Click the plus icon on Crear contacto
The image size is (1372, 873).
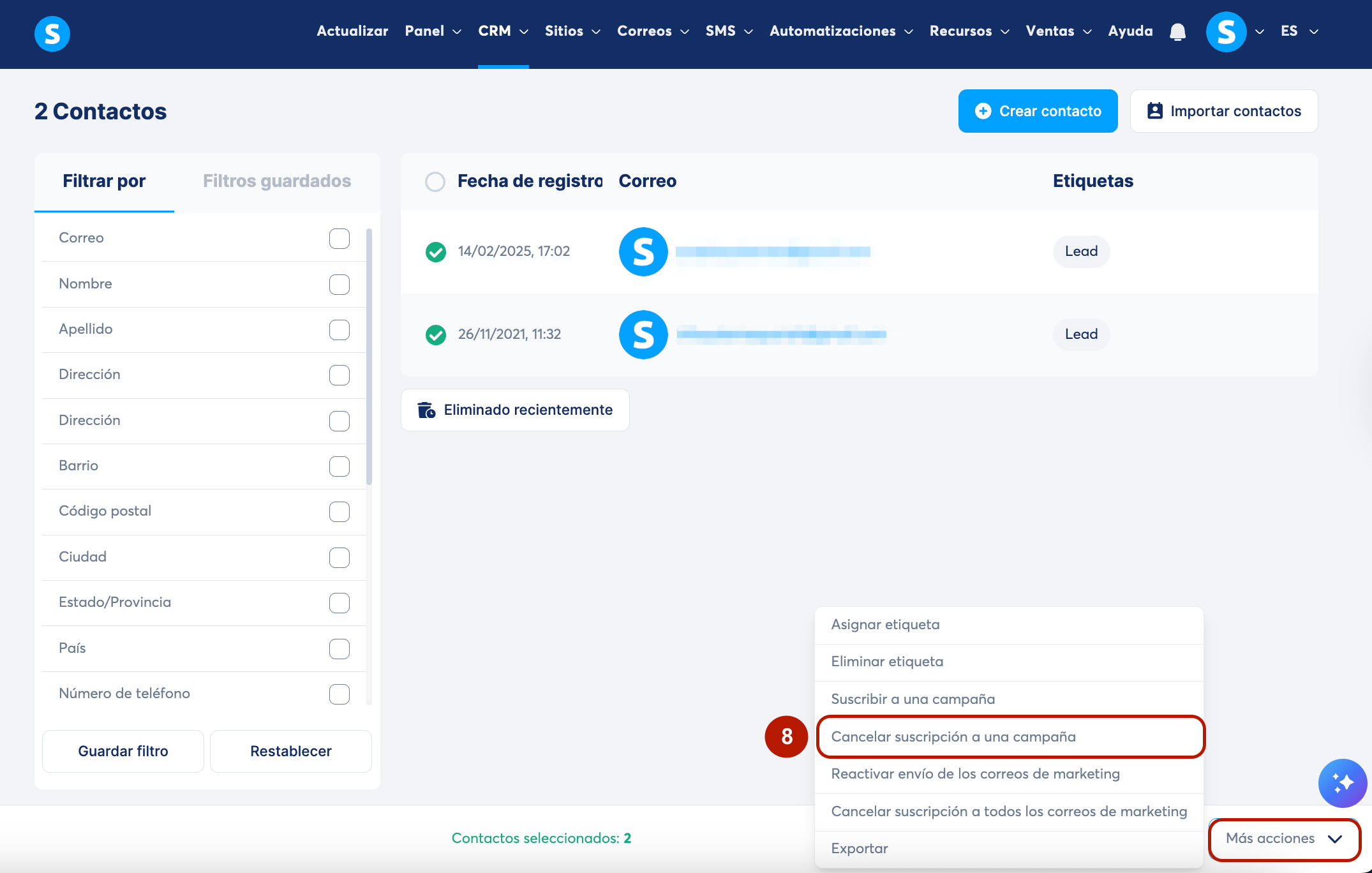[983, 111]
